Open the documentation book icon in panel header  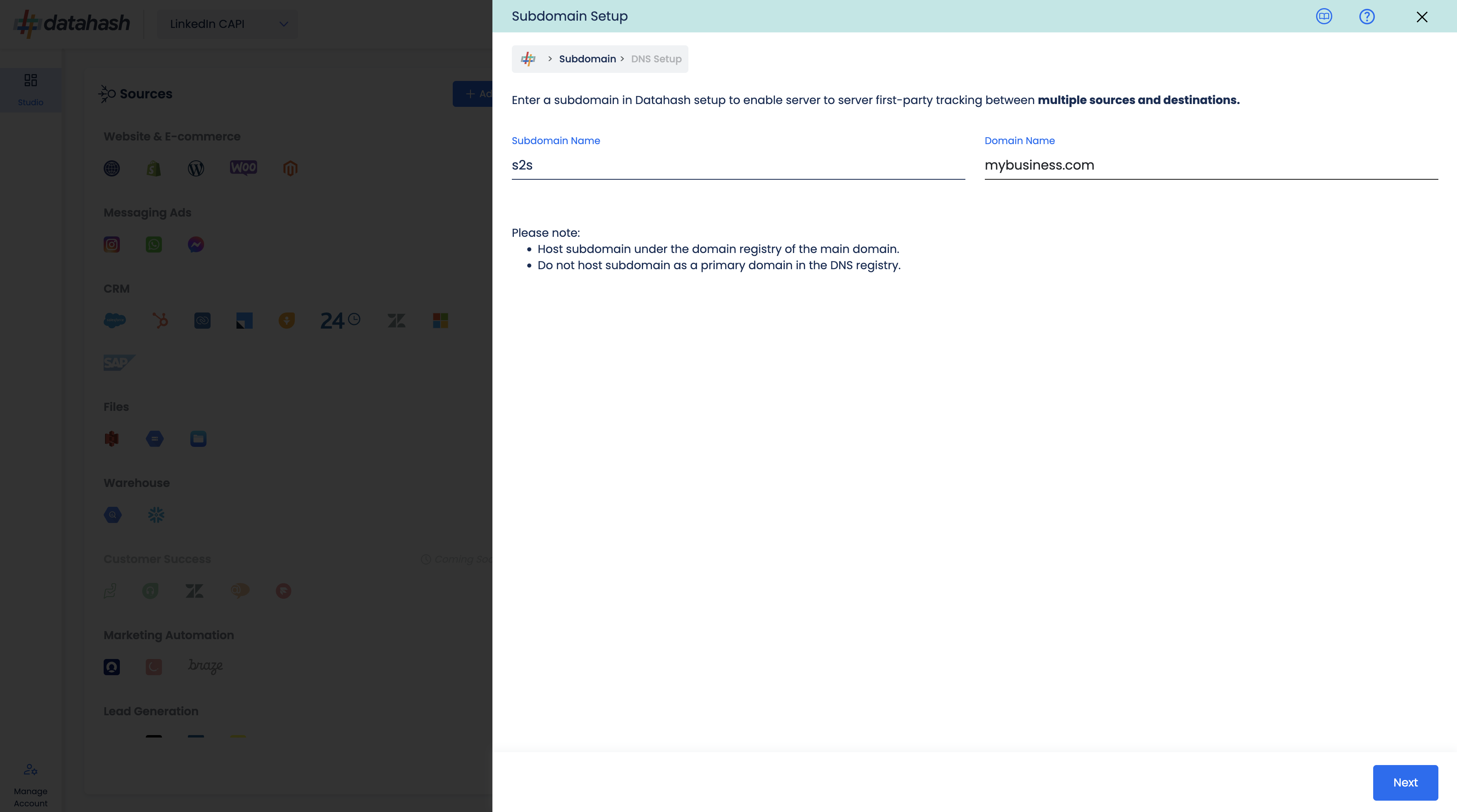click(1323, 17)
